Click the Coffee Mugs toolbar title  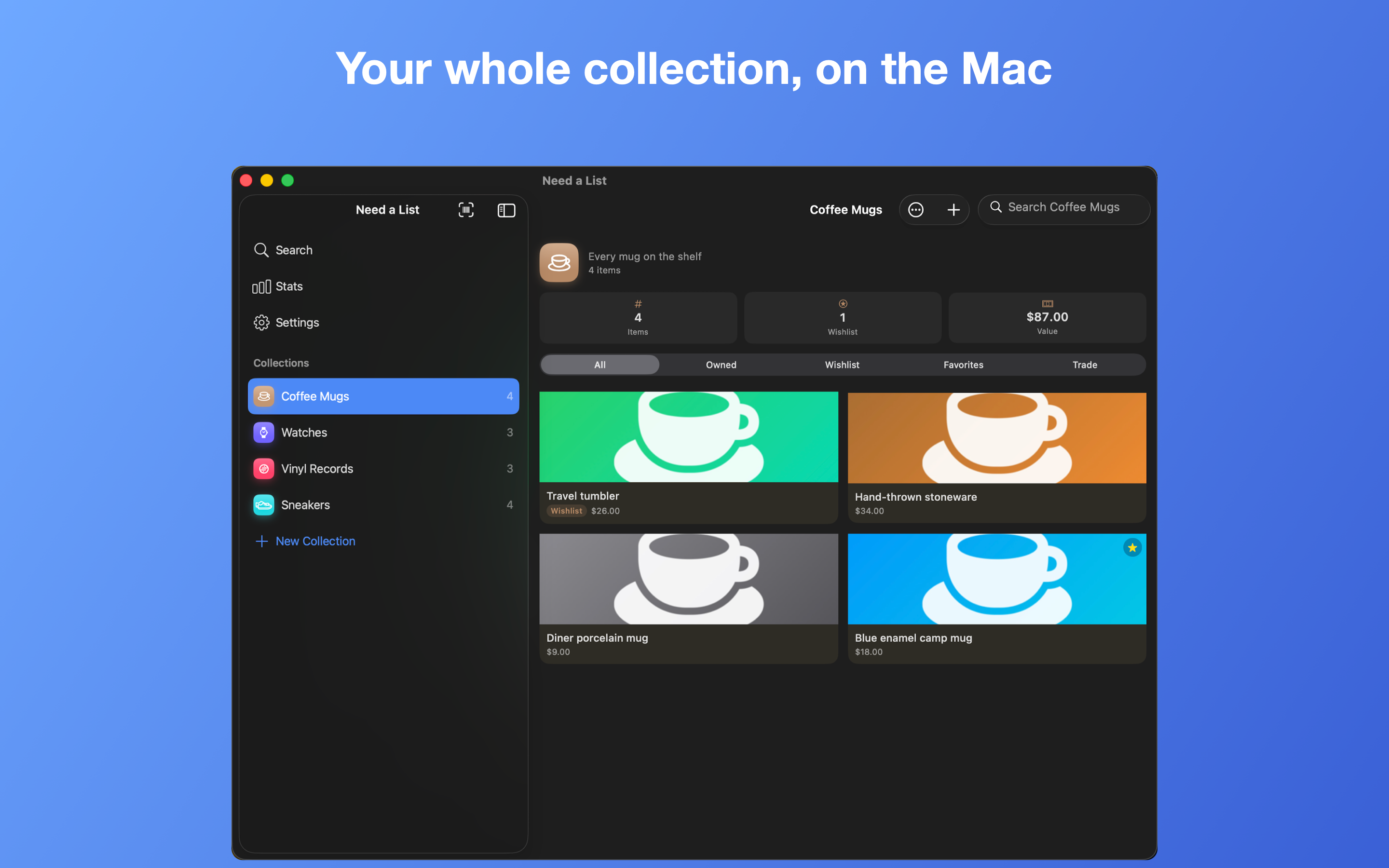[845, 210]
